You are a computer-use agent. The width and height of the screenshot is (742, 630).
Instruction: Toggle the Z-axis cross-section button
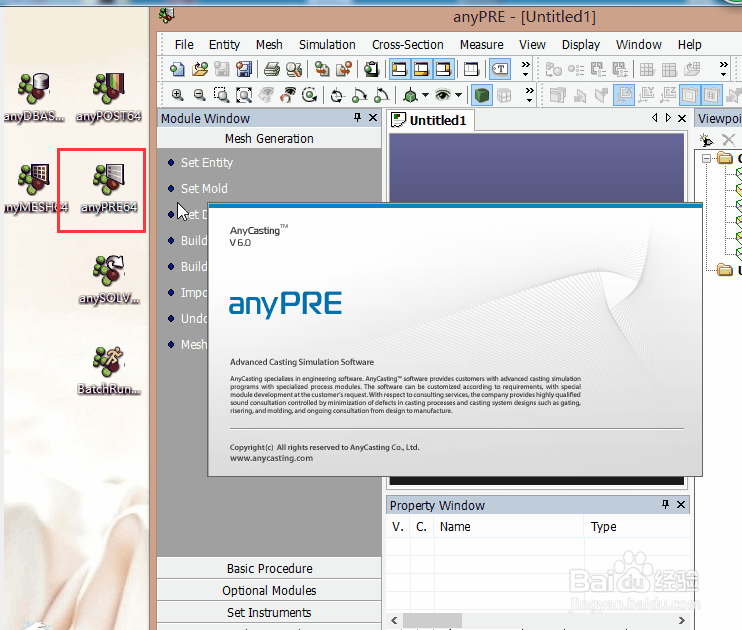click(668, 95)
